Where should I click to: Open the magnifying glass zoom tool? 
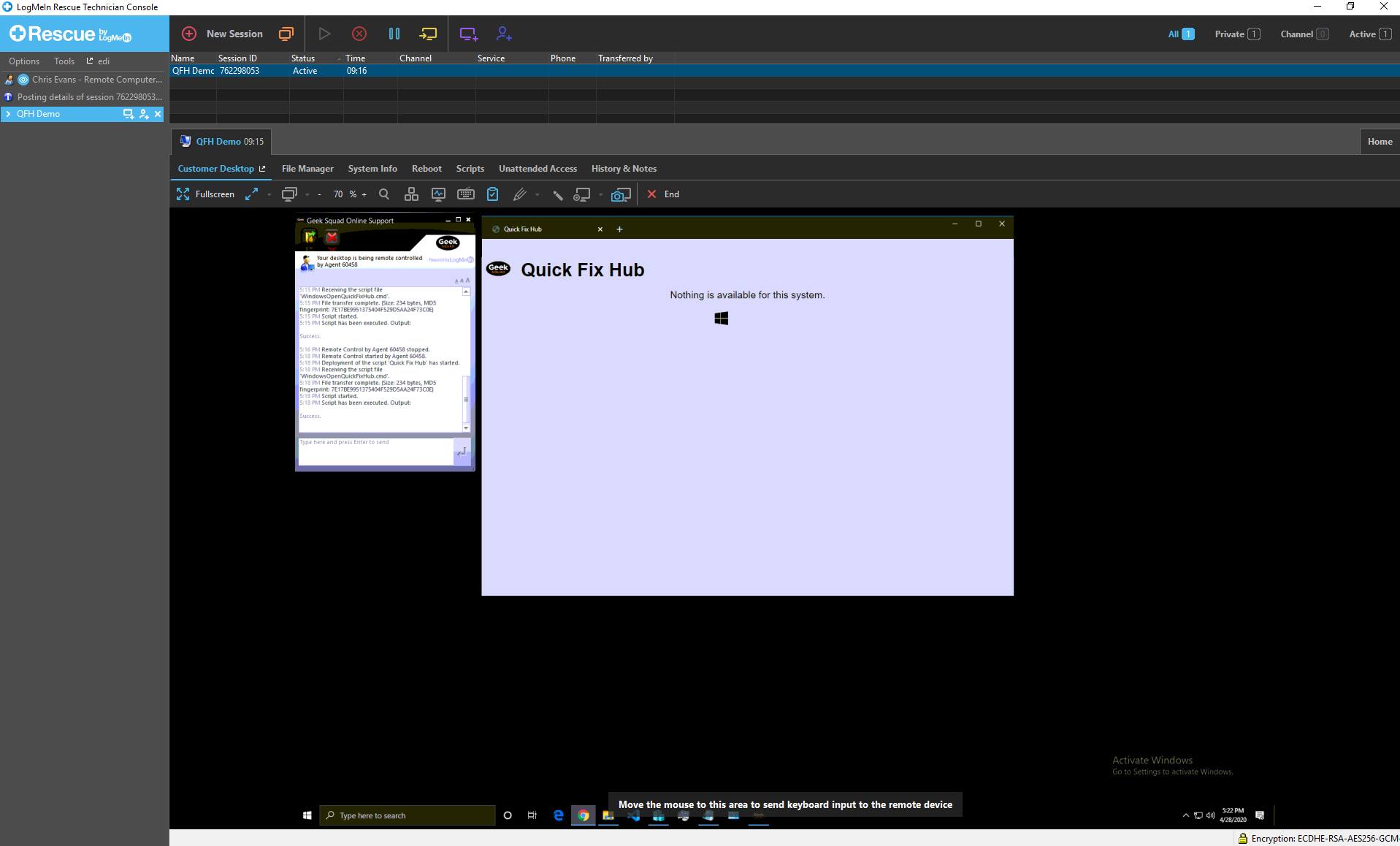pyautogui.click(x=384, y=194)
